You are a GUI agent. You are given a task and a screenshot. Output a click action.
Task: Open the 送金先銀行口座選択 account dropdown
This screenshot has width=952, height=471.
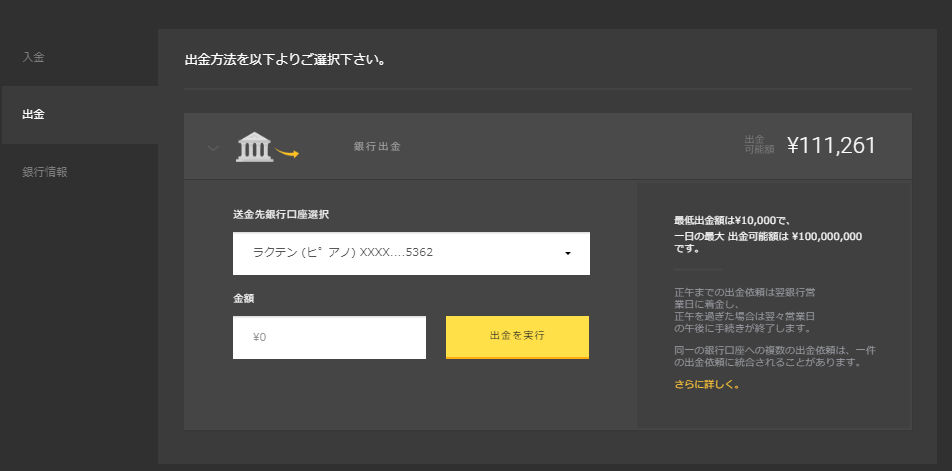(x=411, y=253)
